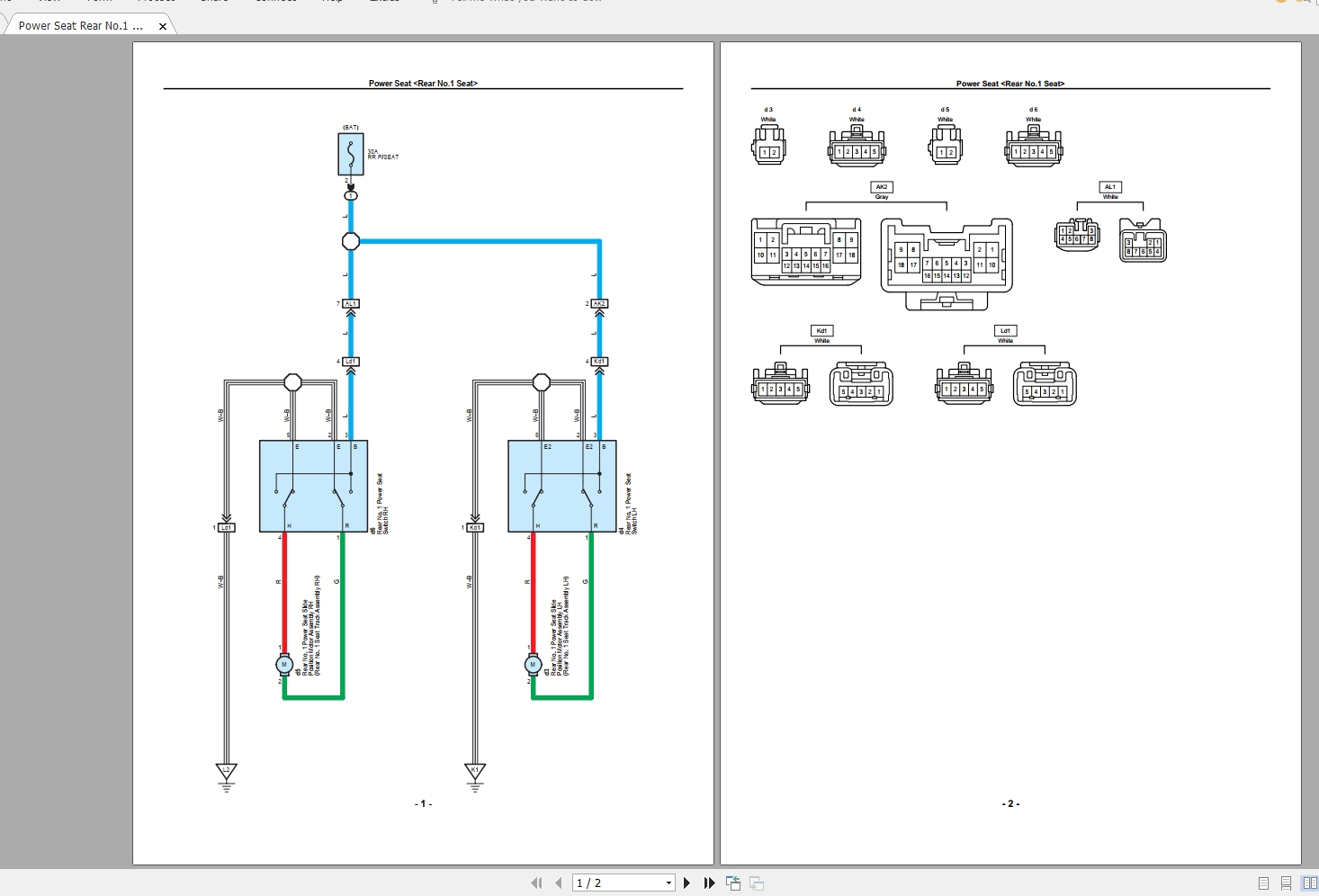Select the Power Seat Rear No.1 document tab
Image resolution: width=1319 pixels, height=896 pixels.
81,25
